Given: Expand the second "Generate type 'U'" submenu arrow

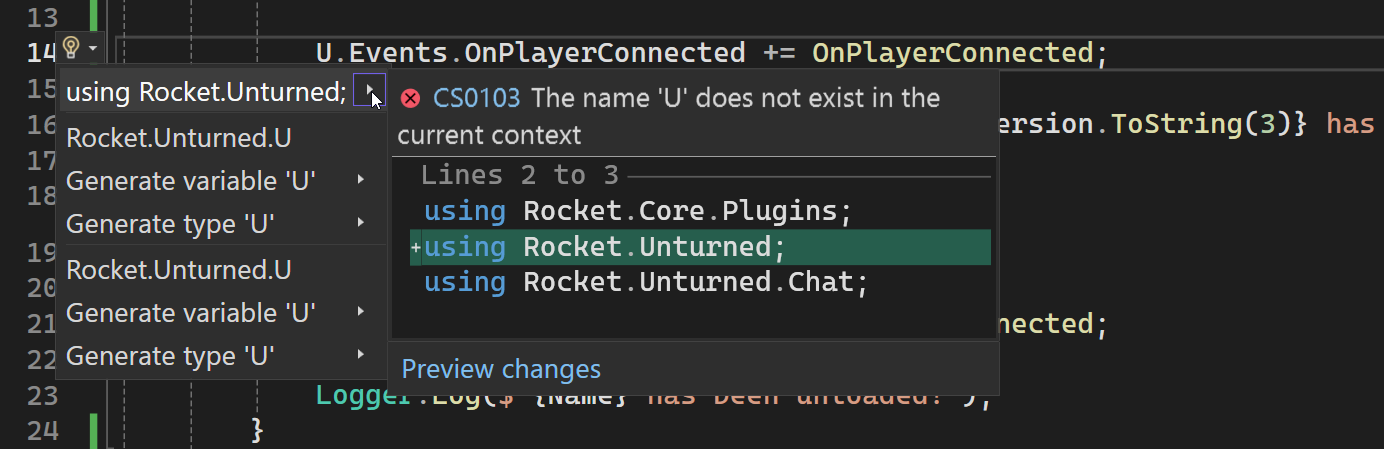Looking at the screenshot, I should [x=360, y=355].
